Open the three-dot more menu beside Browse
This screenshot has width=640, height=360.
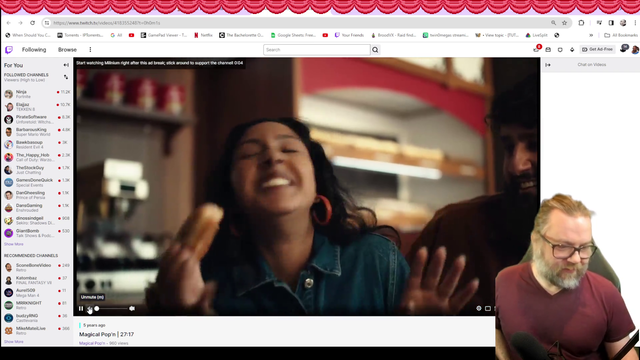pos(90,50)
